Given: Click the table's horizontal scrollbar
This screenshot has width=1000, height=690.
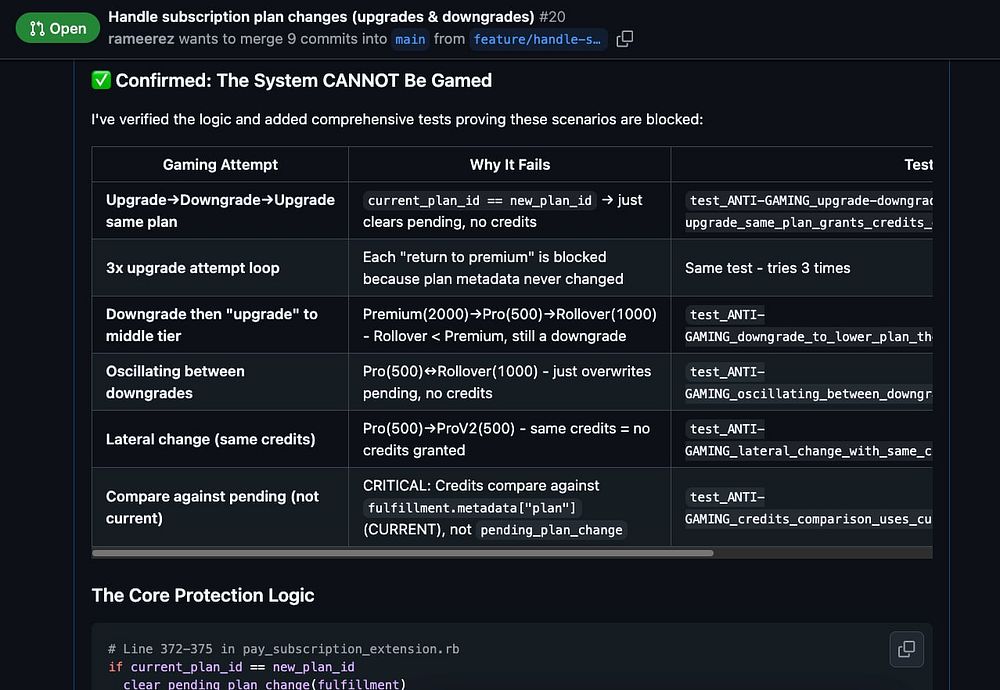Looking at the screenshot, I should 402,553.
